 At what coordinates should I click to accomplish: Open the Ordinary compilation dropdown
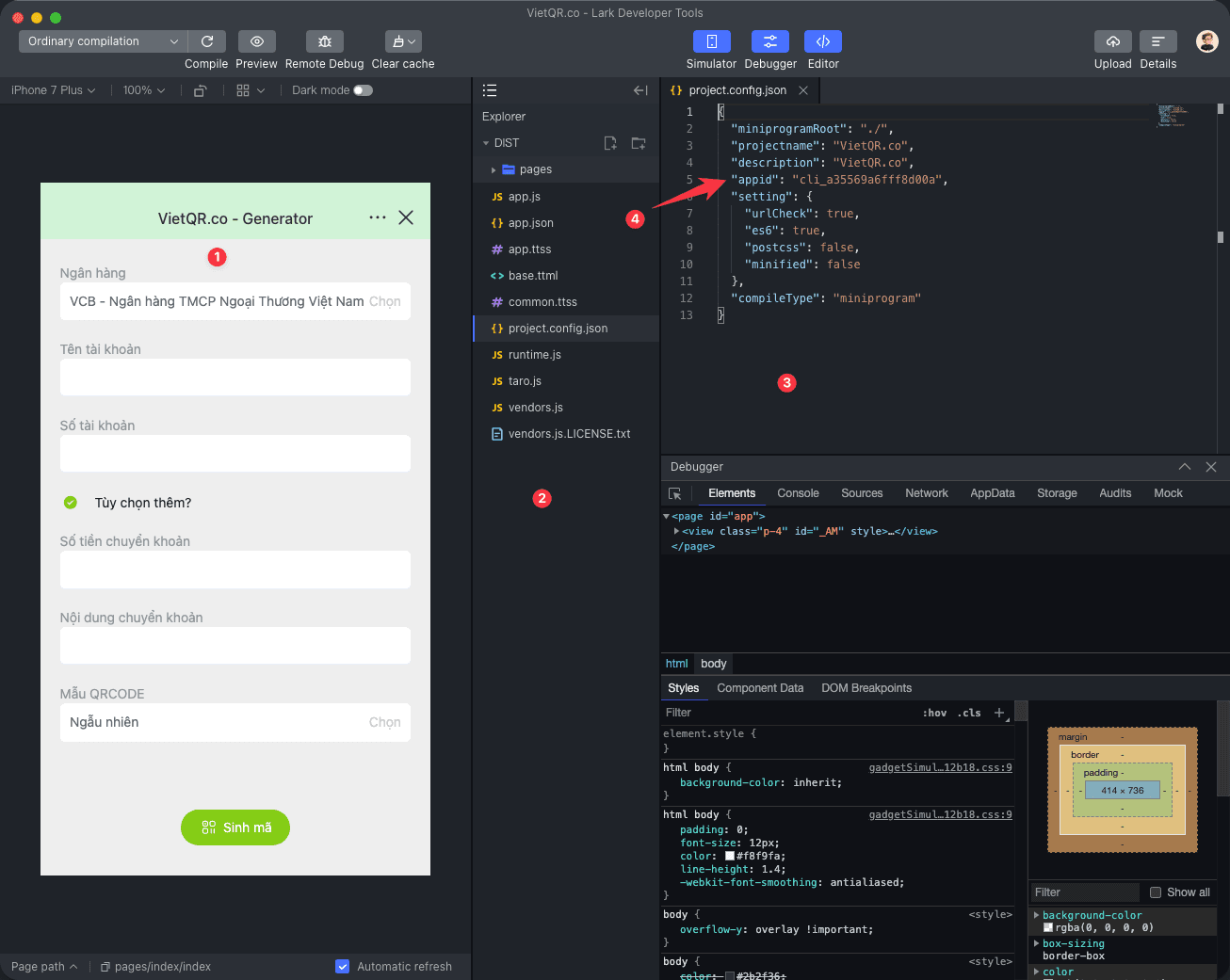click(103, 41)
